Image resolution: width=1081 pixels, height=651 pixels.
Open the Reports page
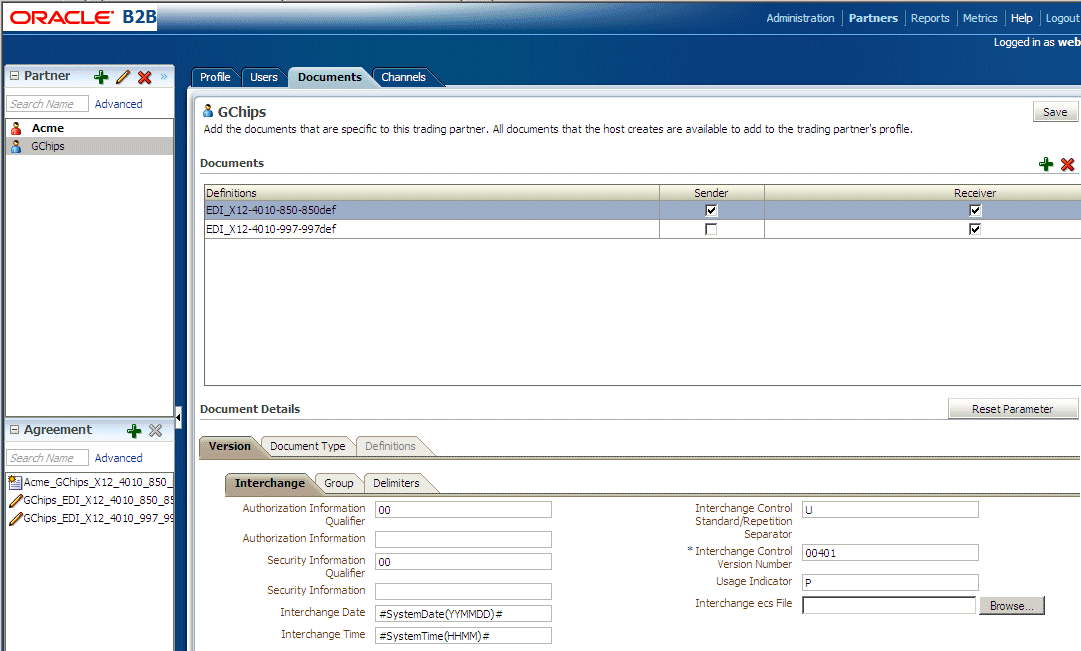(929, 18)
